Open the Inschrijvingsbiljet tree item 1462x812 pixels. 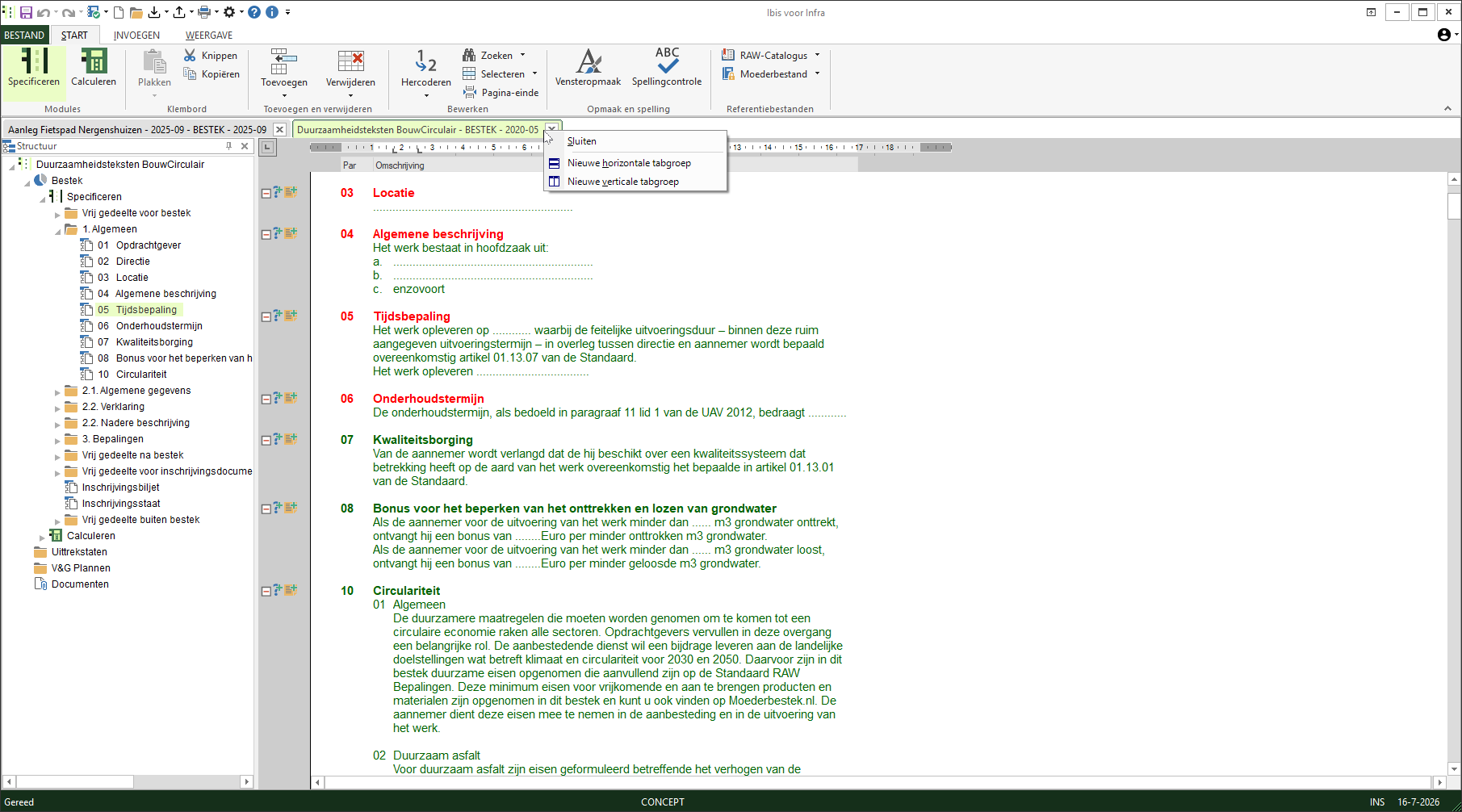pos(120,488)
